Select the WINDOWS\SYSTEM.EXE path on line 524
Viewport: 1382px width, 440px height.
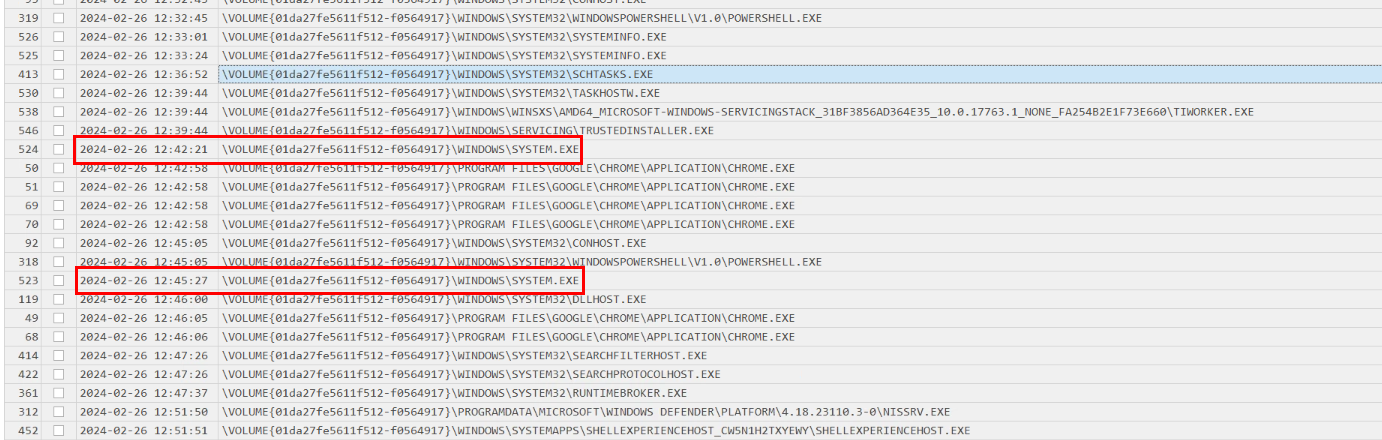tap(400, 149)
